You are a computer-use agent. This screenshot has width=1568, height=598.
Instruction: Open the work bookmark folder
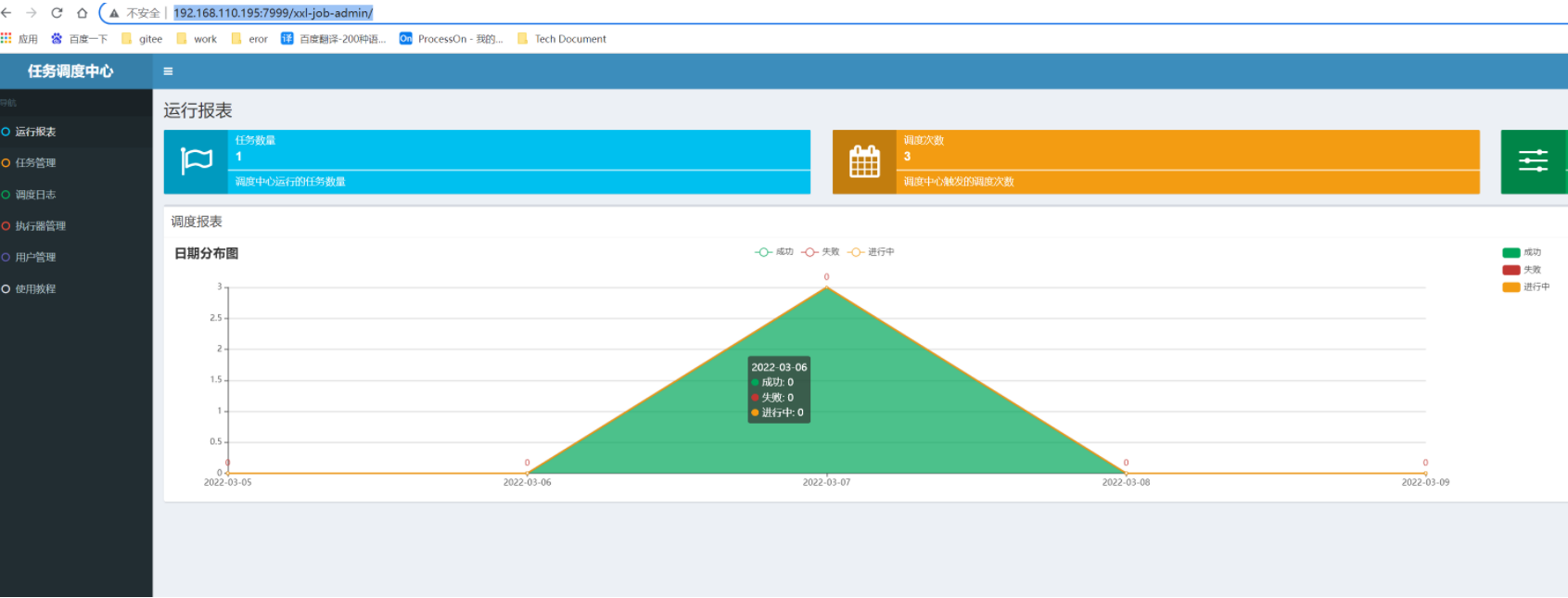197,39
